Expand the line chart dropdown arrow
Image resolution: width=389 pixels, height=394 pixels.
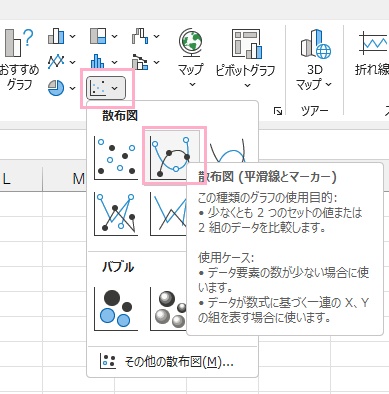coord(72,62)
